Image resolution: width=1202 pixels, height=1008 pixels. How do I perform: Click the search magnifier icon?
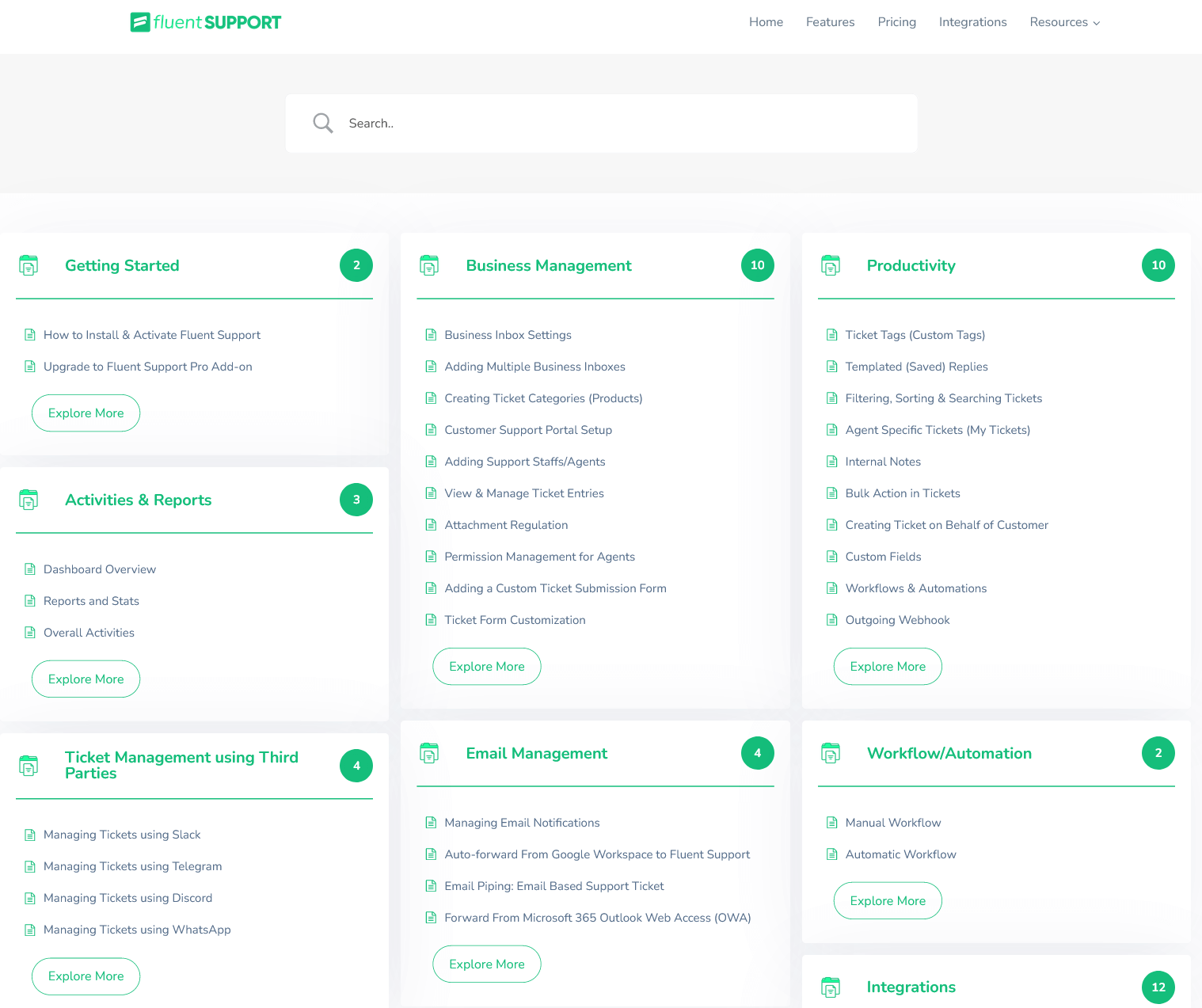click(322, 123)
